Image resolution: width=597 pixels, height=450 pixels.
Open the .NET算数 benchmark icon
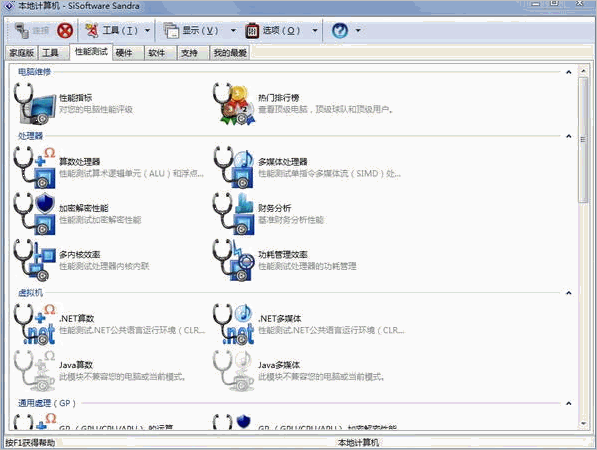(34, 324)
